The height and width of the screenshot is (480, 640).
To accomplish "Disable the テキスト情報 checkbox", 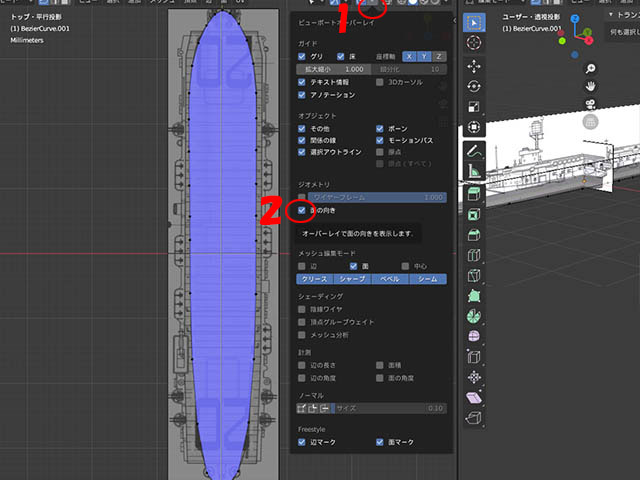I will click(x=302, y=82).
